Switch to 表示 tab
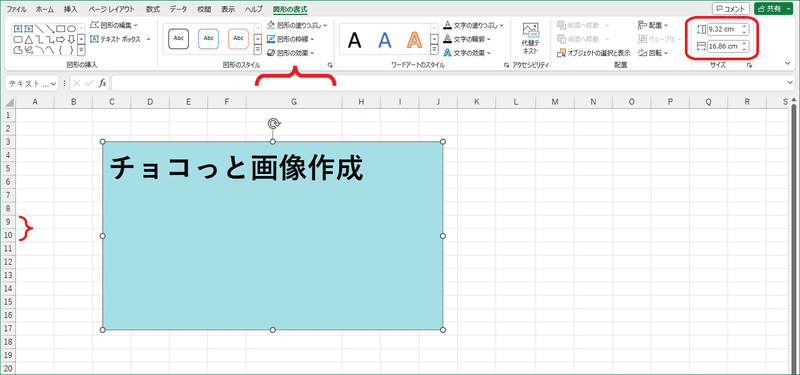This screenshot has height=375, width=800. coord(229,10)
